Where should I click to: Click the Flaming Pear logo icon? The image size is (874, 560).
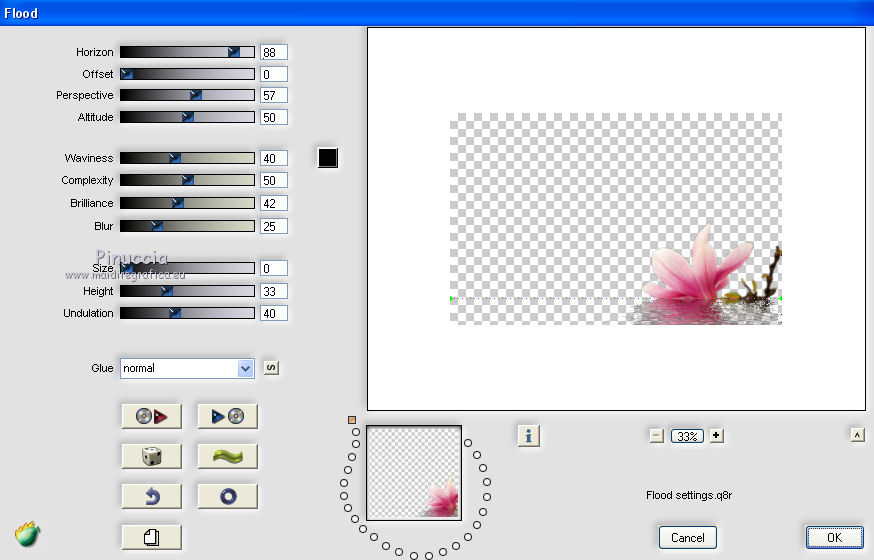27,534
